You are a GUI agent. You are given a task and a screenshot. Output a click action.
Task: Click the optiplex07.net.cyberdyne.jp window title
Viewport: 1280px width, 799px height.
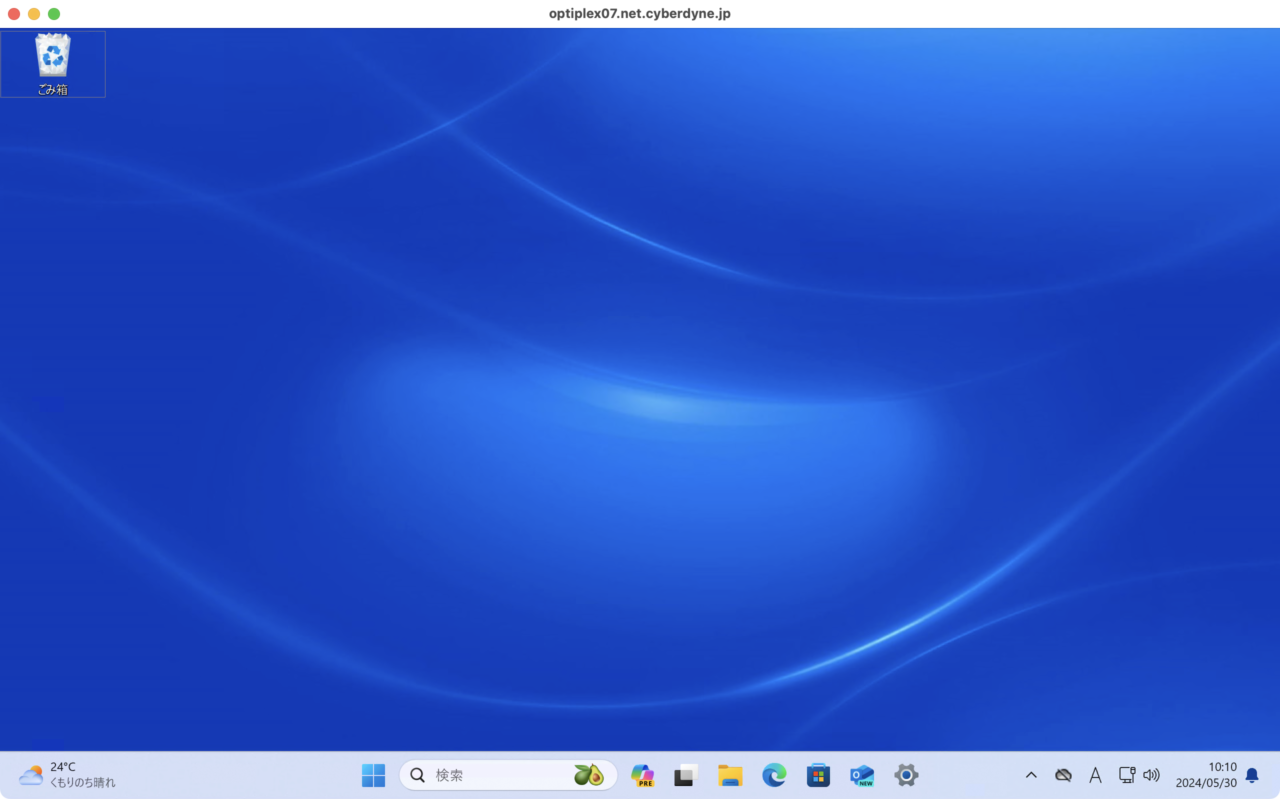(640, 14)
